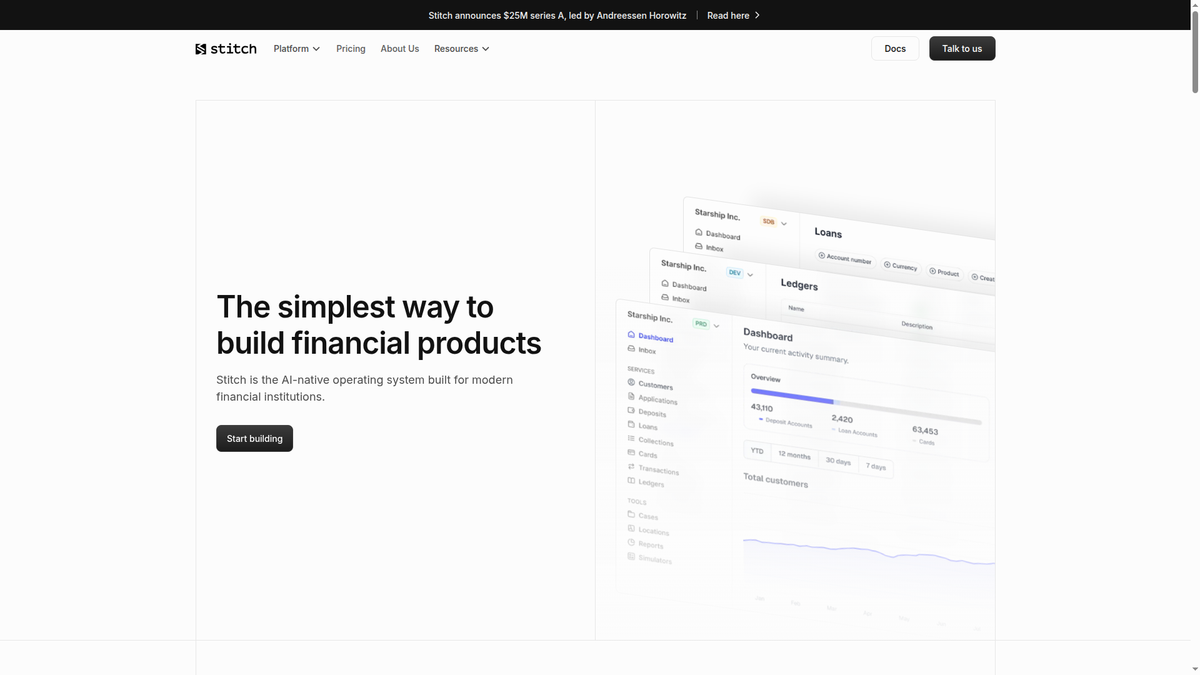
Task: Go to the Pricing page
Action: [x=351, y=49]
